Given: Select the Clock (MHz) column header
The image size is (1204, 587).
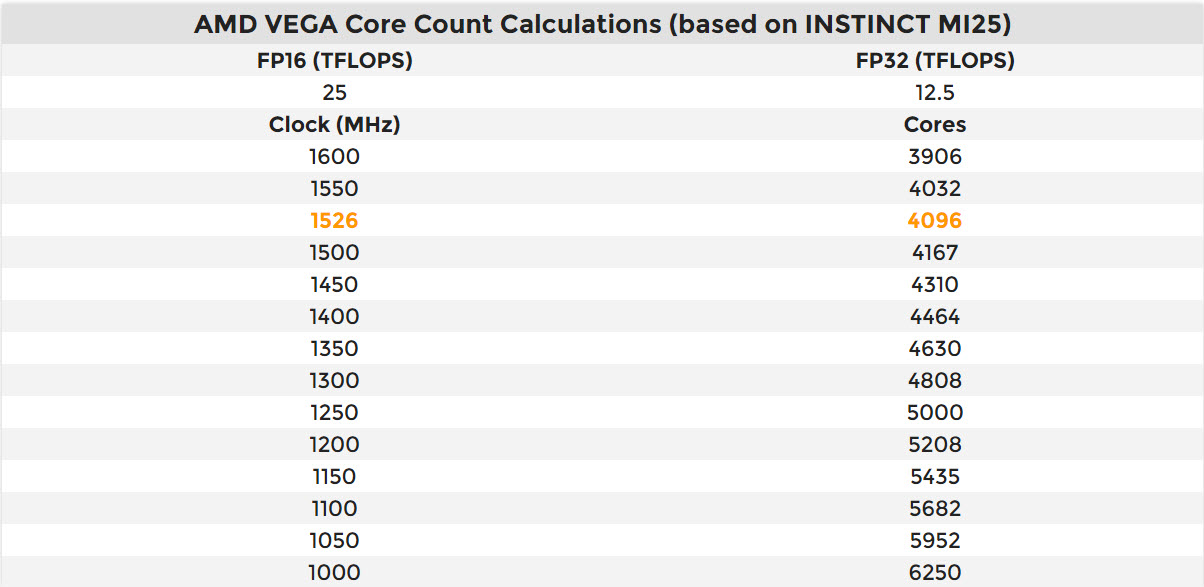Looking at the screenshot, I should [334, 125].
